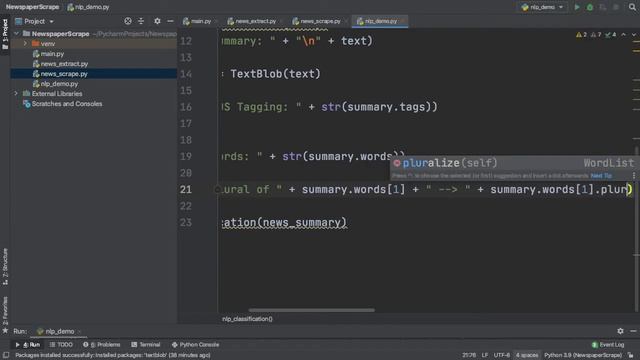Image resolution: width=640 pixels, height=360 pixels.
Task: Open the Python Console tool window
Action: [x=196, y=345]
